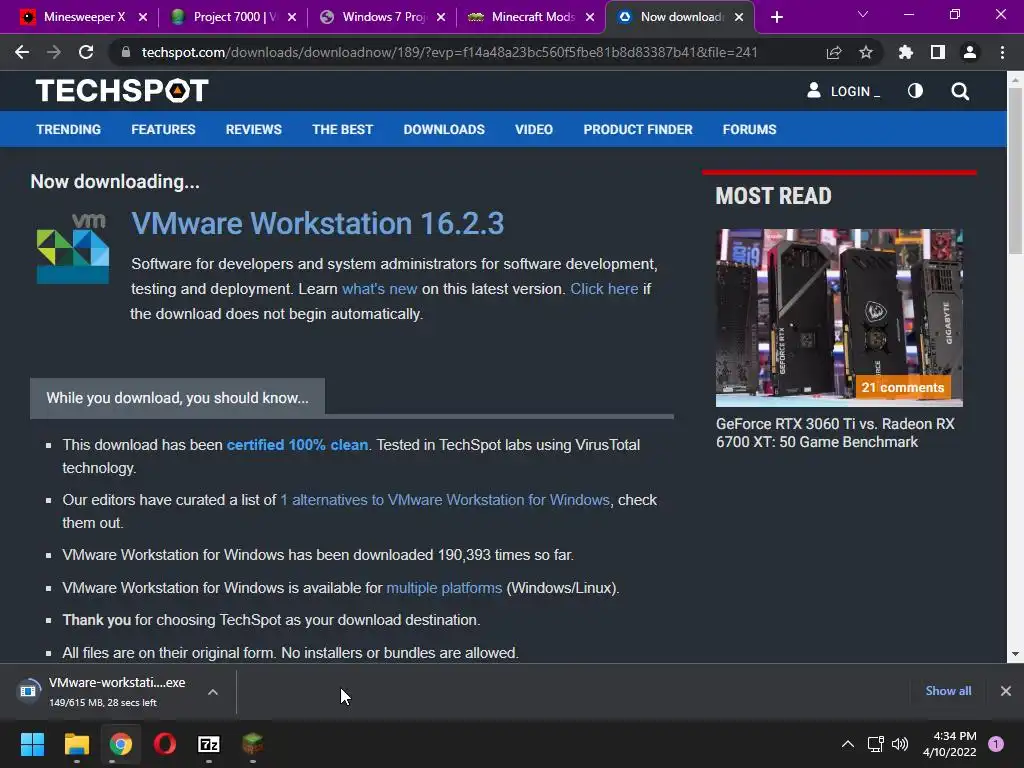Reload the current page

tap(86, 52)
